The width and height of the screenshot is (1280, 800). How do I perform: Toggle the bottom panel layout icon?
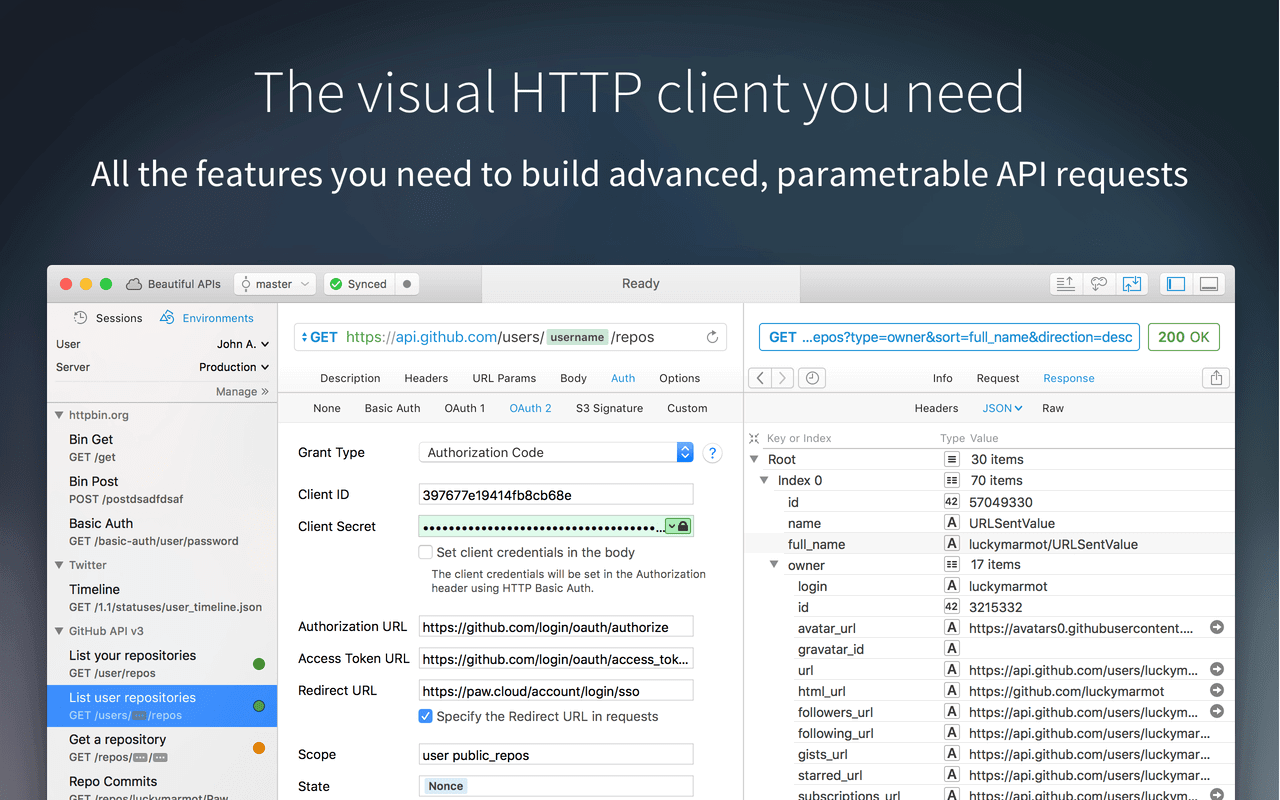1209,284
